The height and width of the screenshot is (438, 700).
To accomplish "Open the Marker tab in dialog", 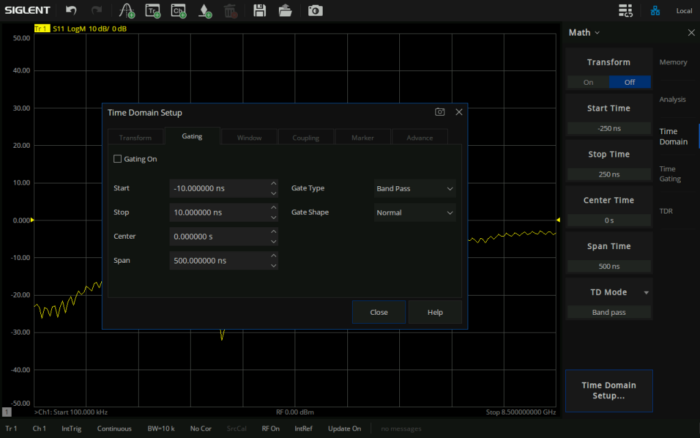I will pyautogui.click(x=363, y=137).
